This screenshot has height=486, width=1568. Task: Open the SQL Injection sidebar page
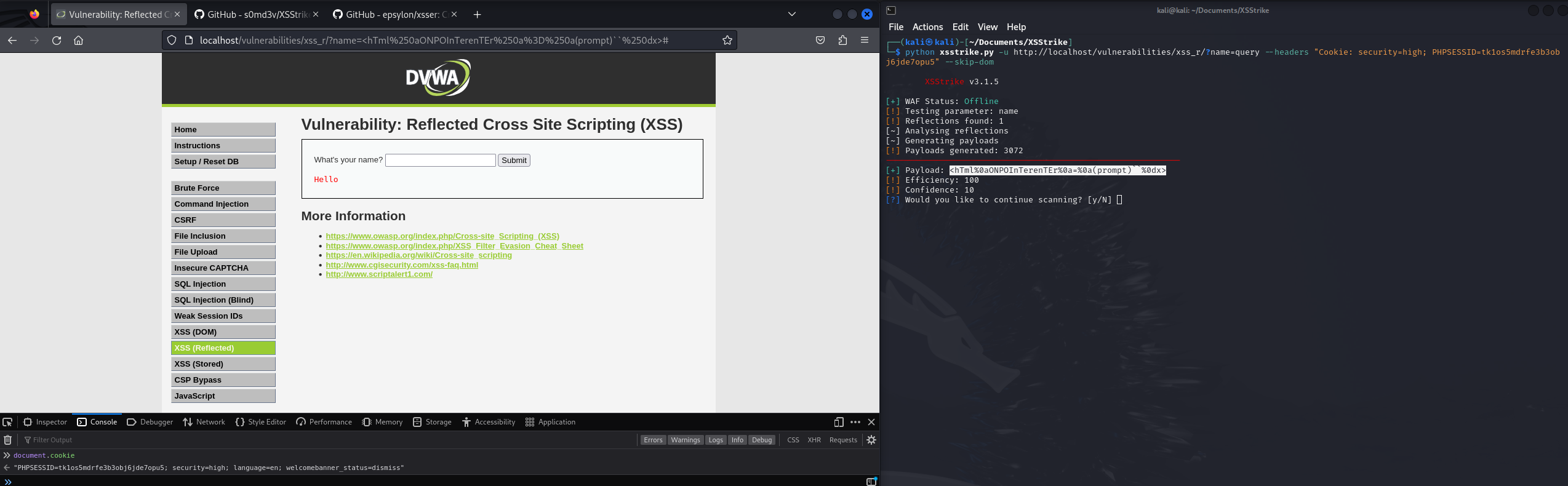click(x=223, y=284)
